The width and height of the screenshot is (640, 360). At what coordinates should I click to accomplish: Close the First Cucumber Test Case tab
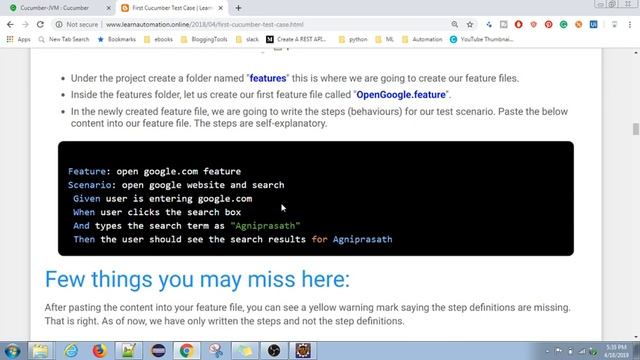(220, 8)
